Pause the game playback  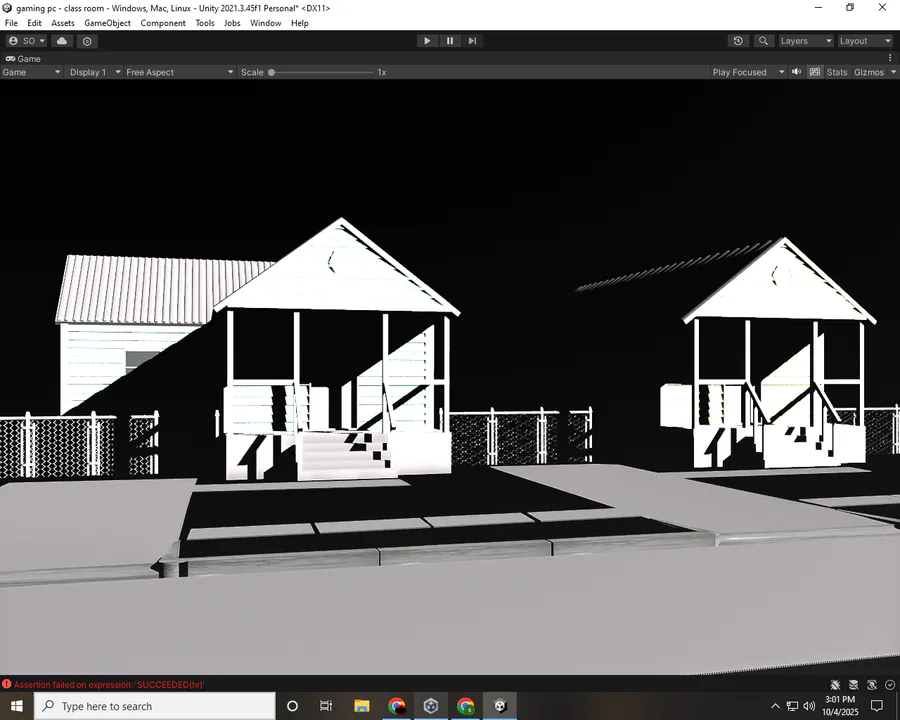tap(450, 41)
